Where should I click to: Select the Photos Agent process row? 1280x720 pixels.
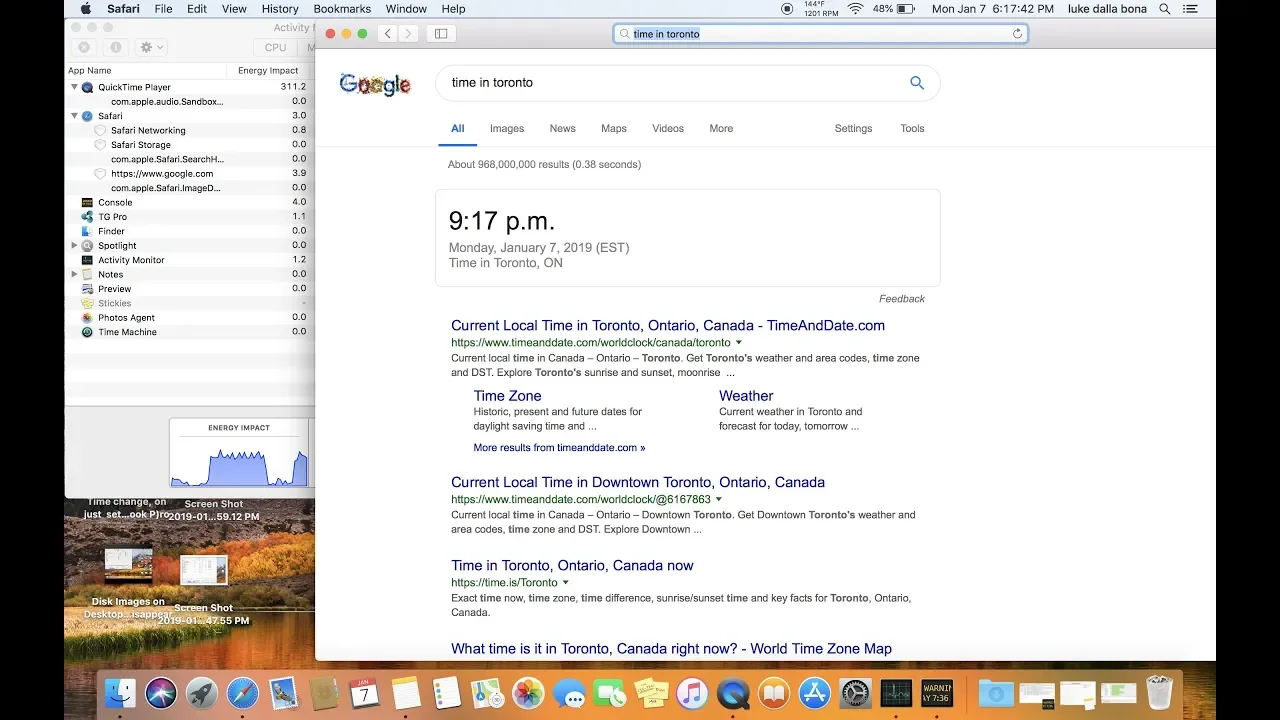[190, 318]
